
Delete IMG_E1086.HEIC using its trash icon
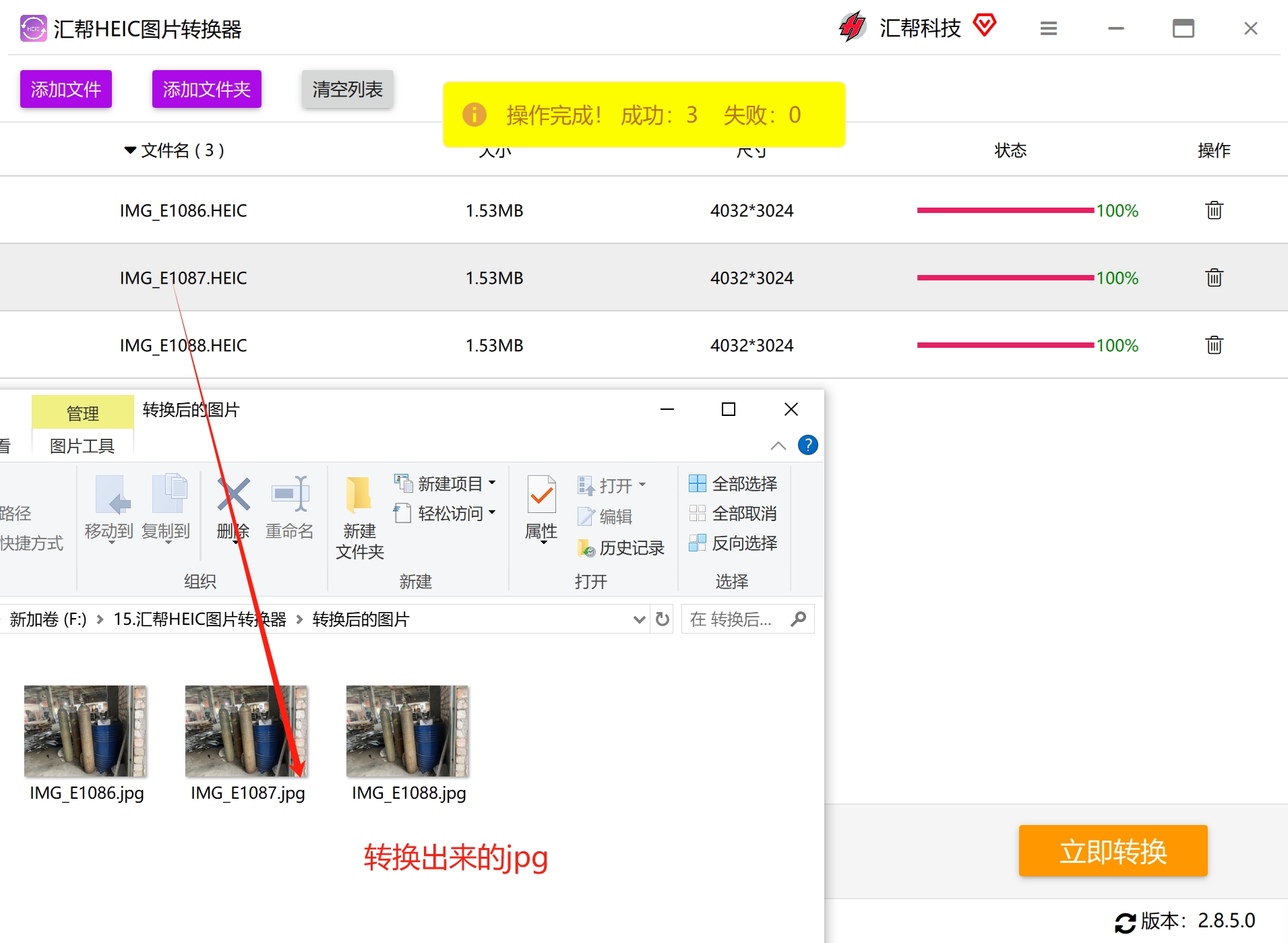pos(1214,210)
